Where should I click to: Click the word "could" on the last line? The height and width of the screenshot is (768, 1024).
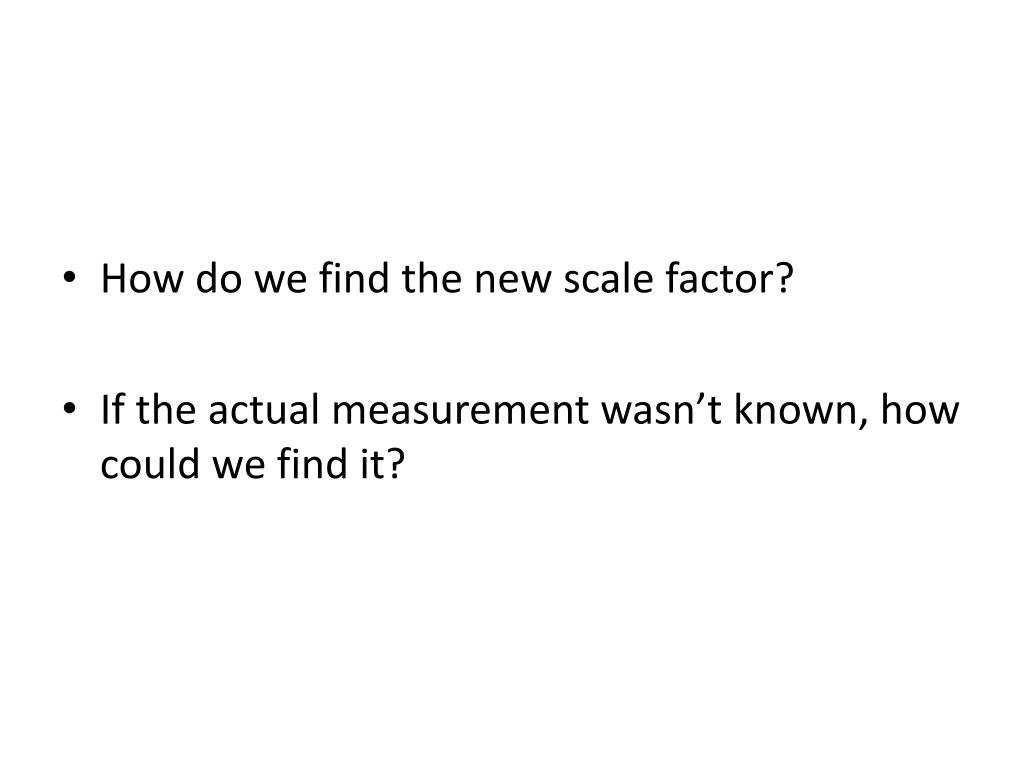[x=150, y=464]
